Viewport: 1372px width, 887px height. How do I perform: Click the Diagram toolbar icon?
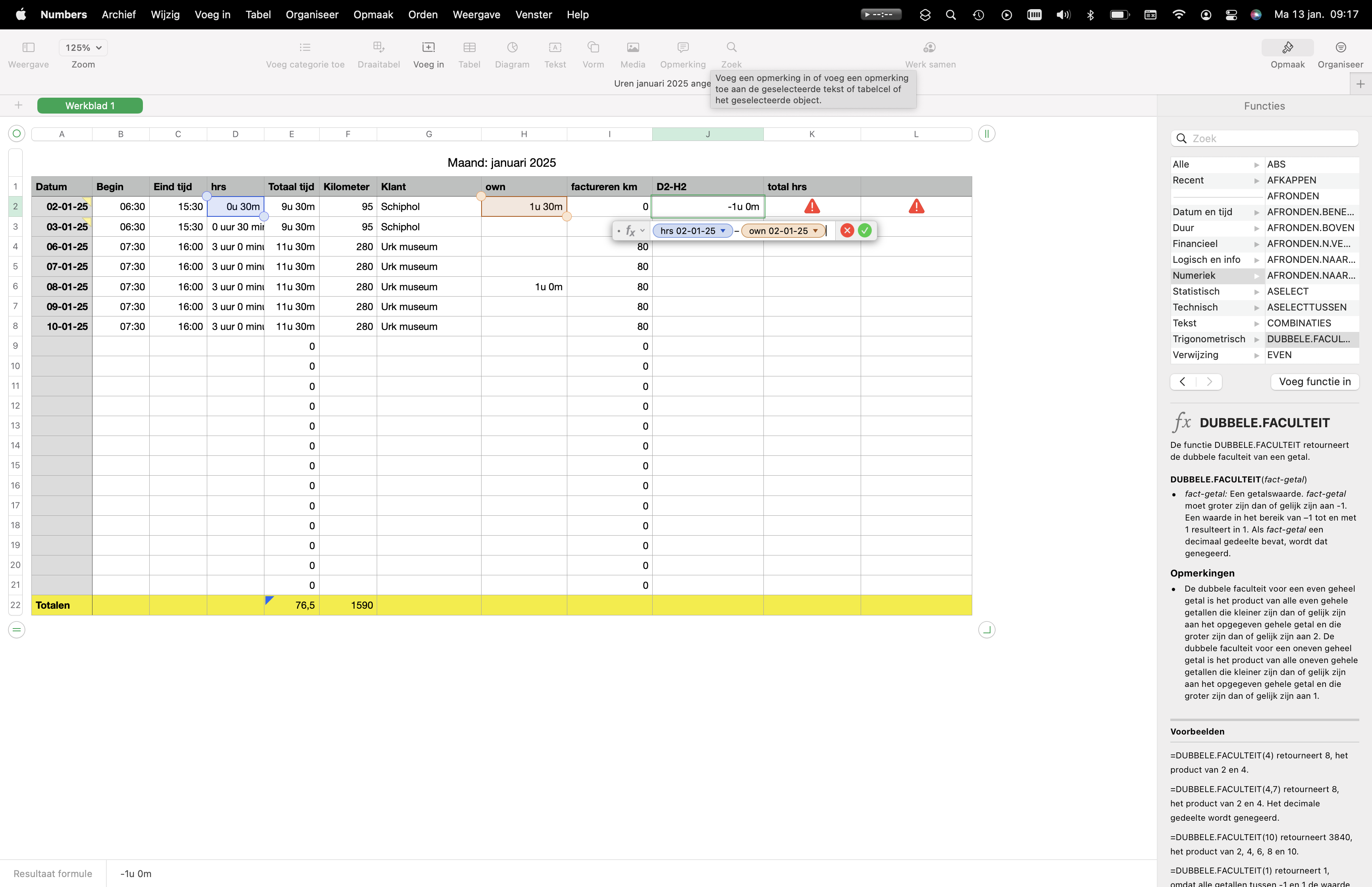(512, 47)
